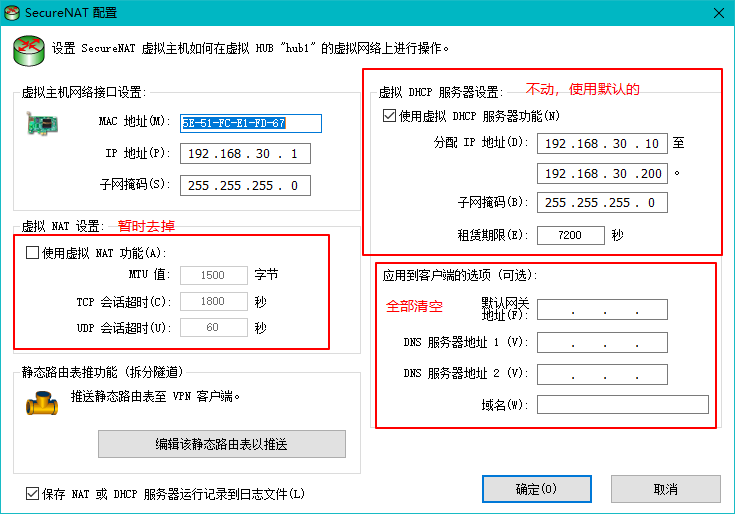The width and height of the screenshot is (735, 514).
Task: Click DHCP start address field 192.168.30.10
Action: 602,143
